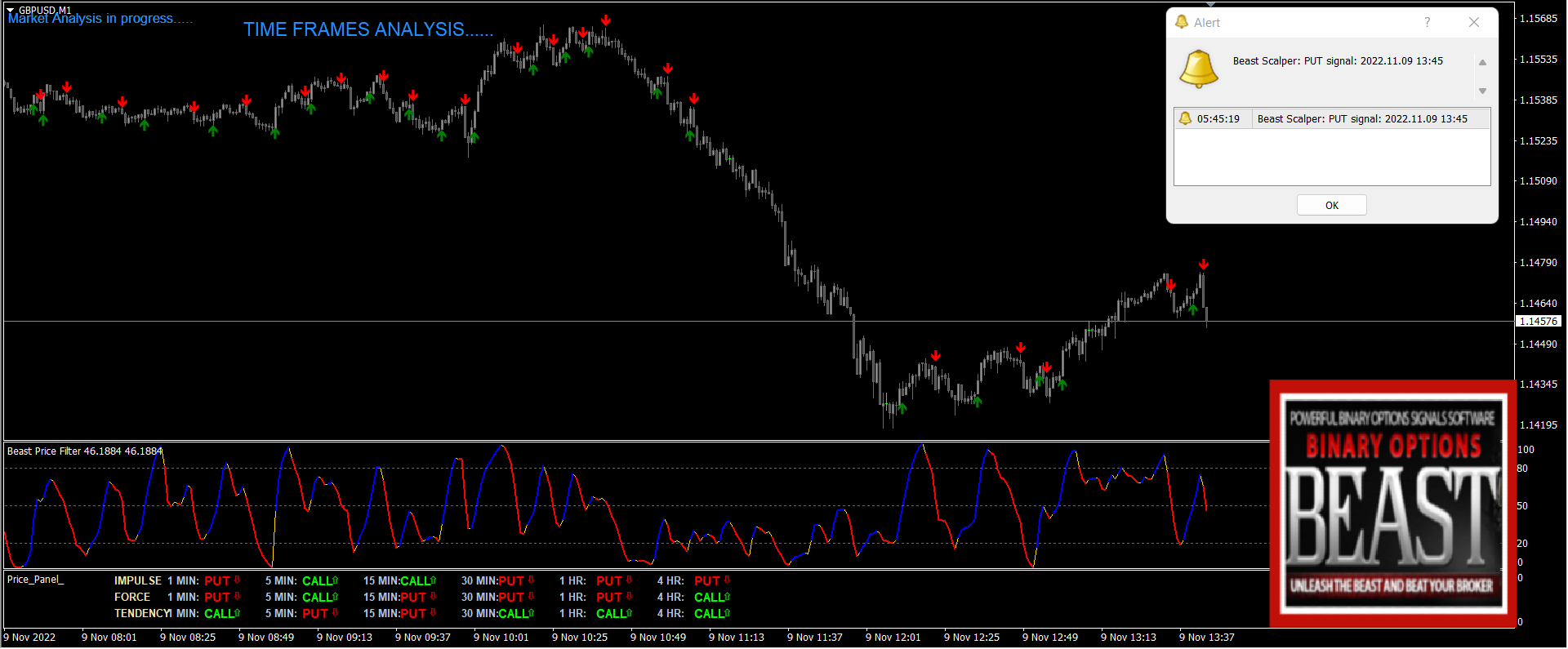This screenshot has height=649, width=1568.
Task: Click the small bell in the Alert title bar
Action: coord(1181,22)
